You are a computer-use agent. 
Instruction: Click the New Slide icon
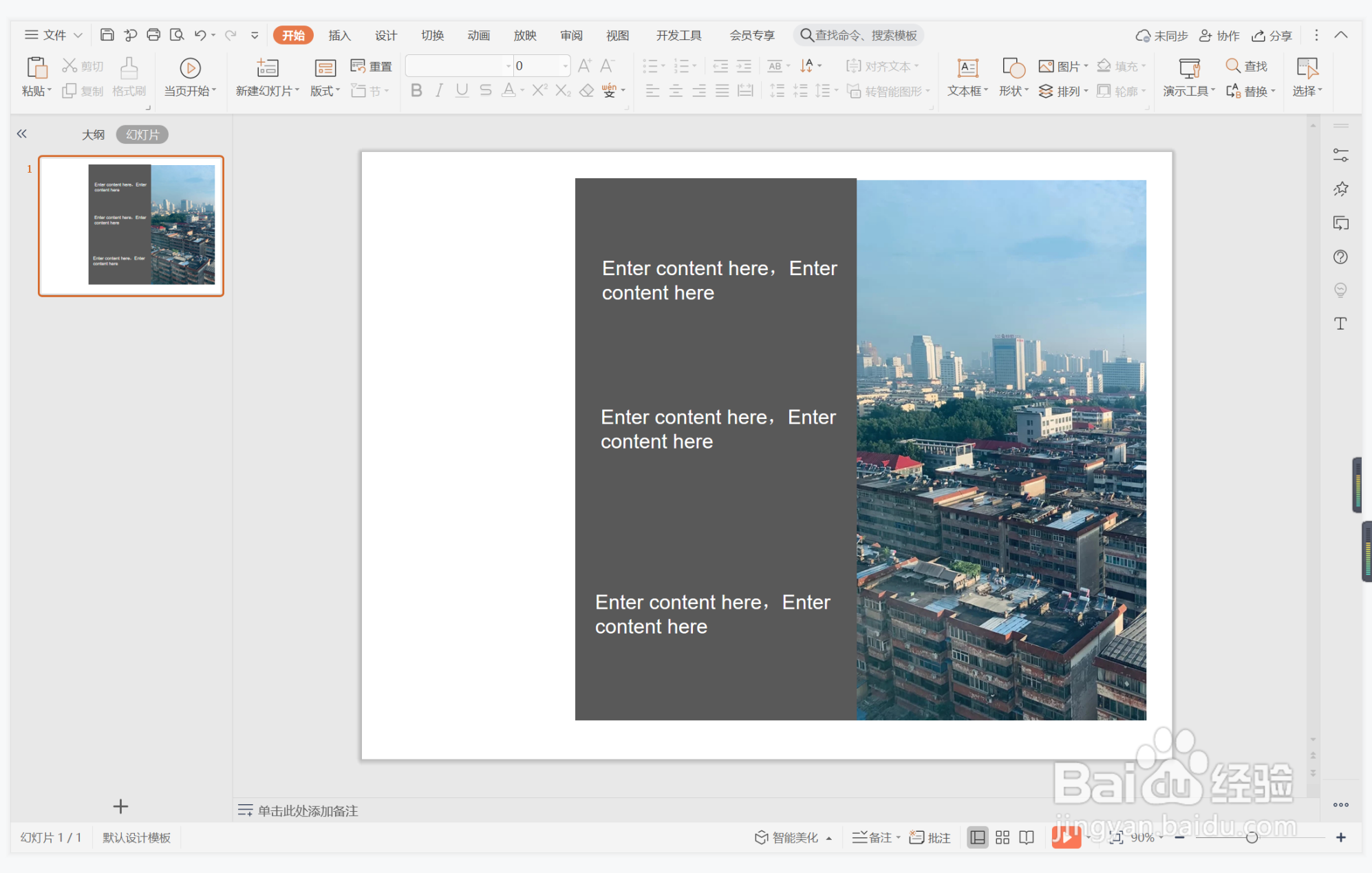(x=267, y=68)
